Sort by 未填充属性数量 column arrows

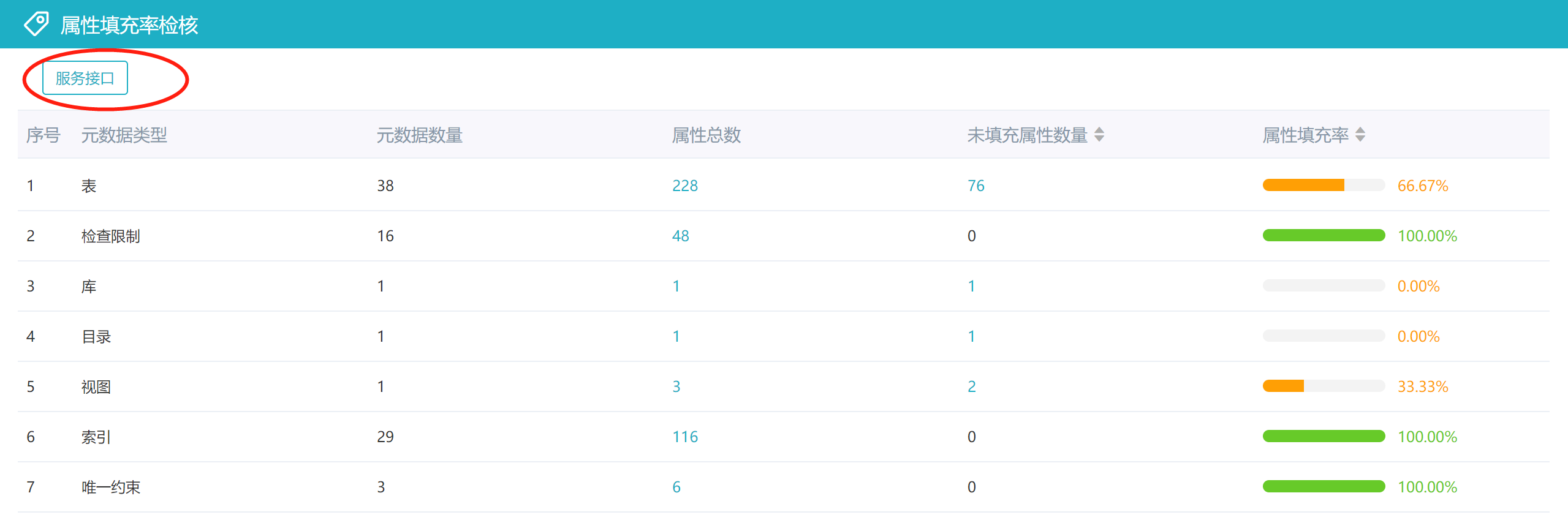[1099, 134]
